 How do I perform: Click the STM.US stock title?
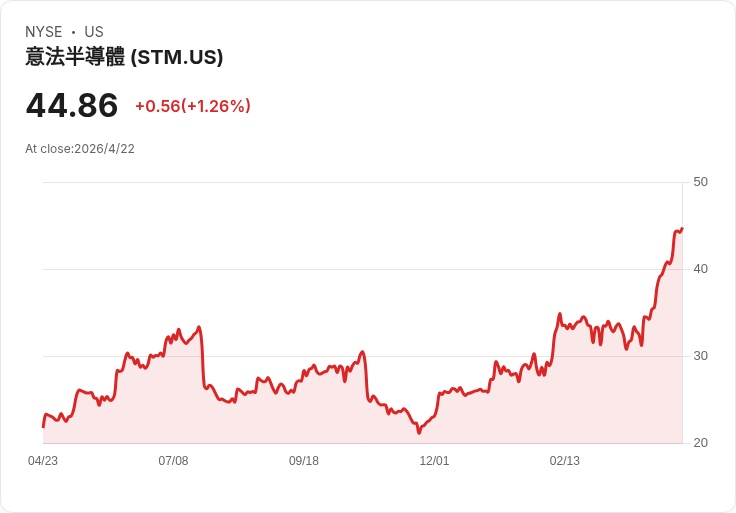point(124,57)
